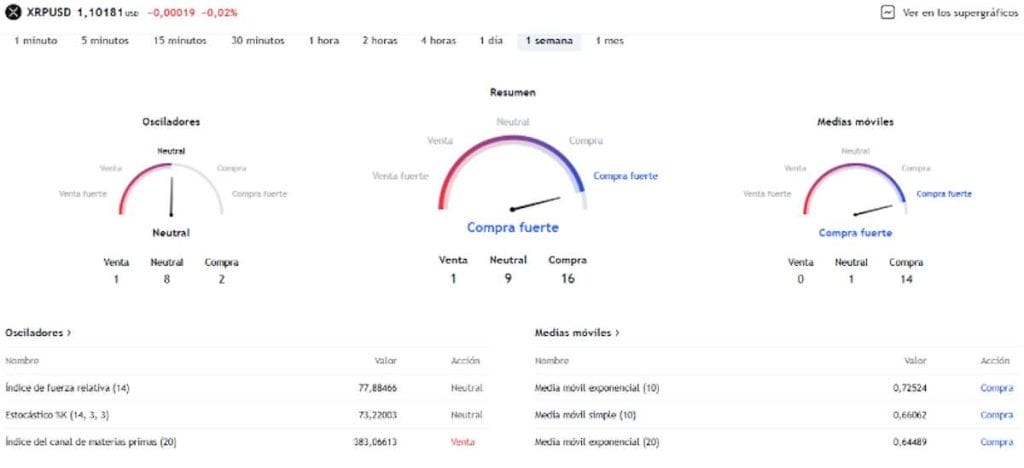The image size is (1024, 468).
Task: Select the 5 minutos timeframe tab
Action: [105, 40]
